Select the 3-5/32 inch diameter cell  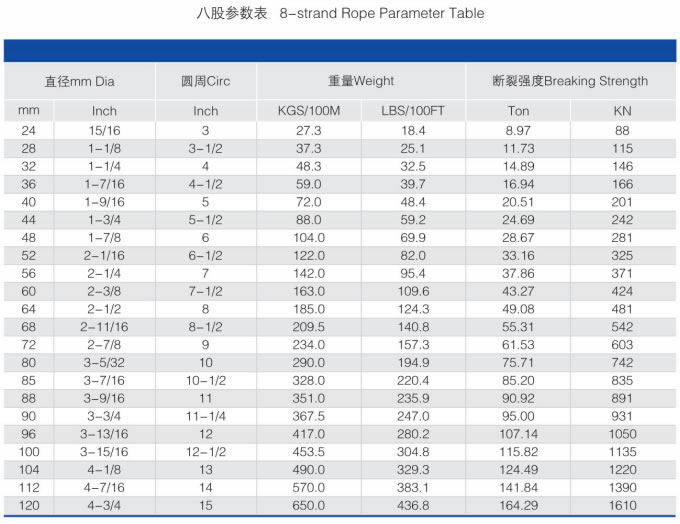coord(104,363)
